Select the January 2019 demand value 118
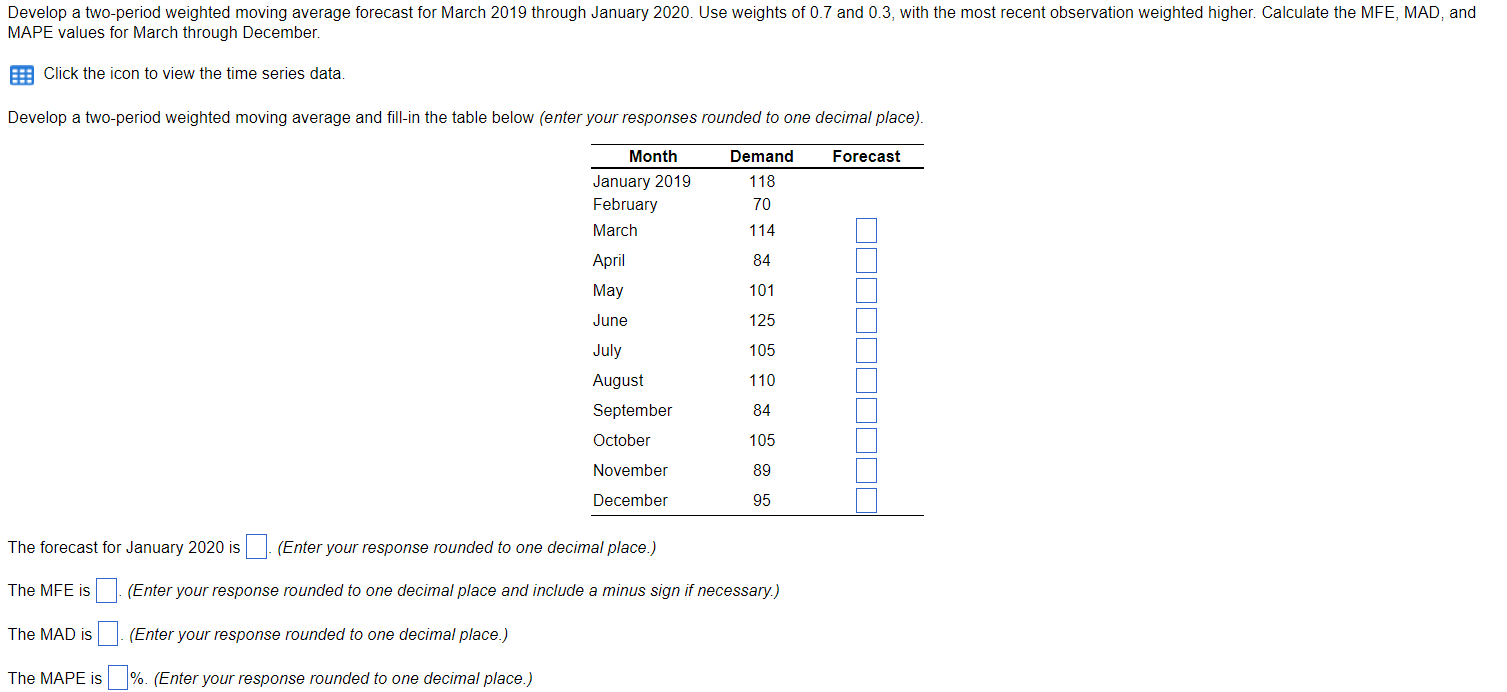The height and width of the screenshot is (692, 1507). tap(762, 181)
